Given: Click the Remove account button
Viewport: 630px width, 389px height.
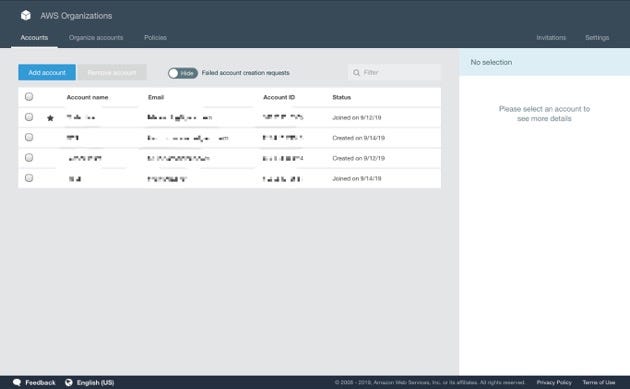Looking at the screenshot, I should 112,72.
